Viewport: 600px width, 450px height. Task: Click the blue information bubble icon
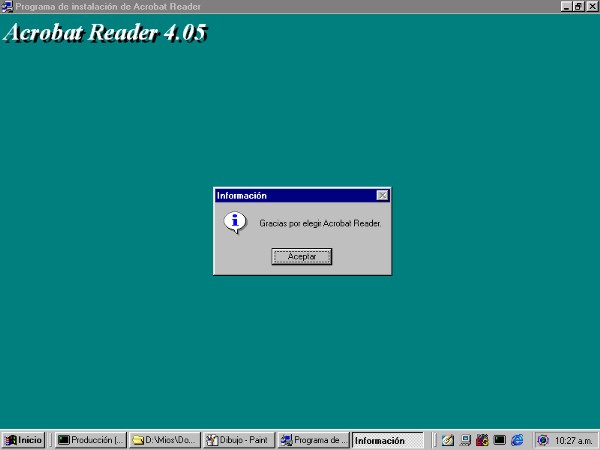point(234,222)
